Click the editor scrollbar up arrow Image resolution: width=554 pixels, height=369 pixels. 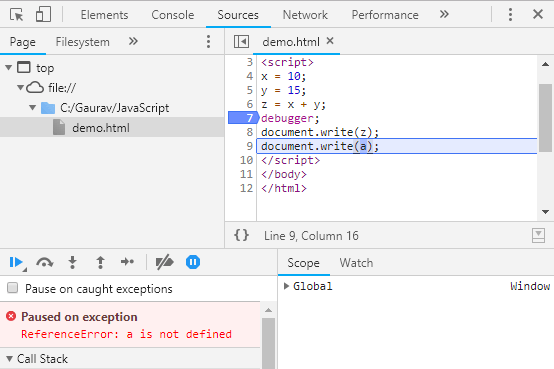pos(545,64)
